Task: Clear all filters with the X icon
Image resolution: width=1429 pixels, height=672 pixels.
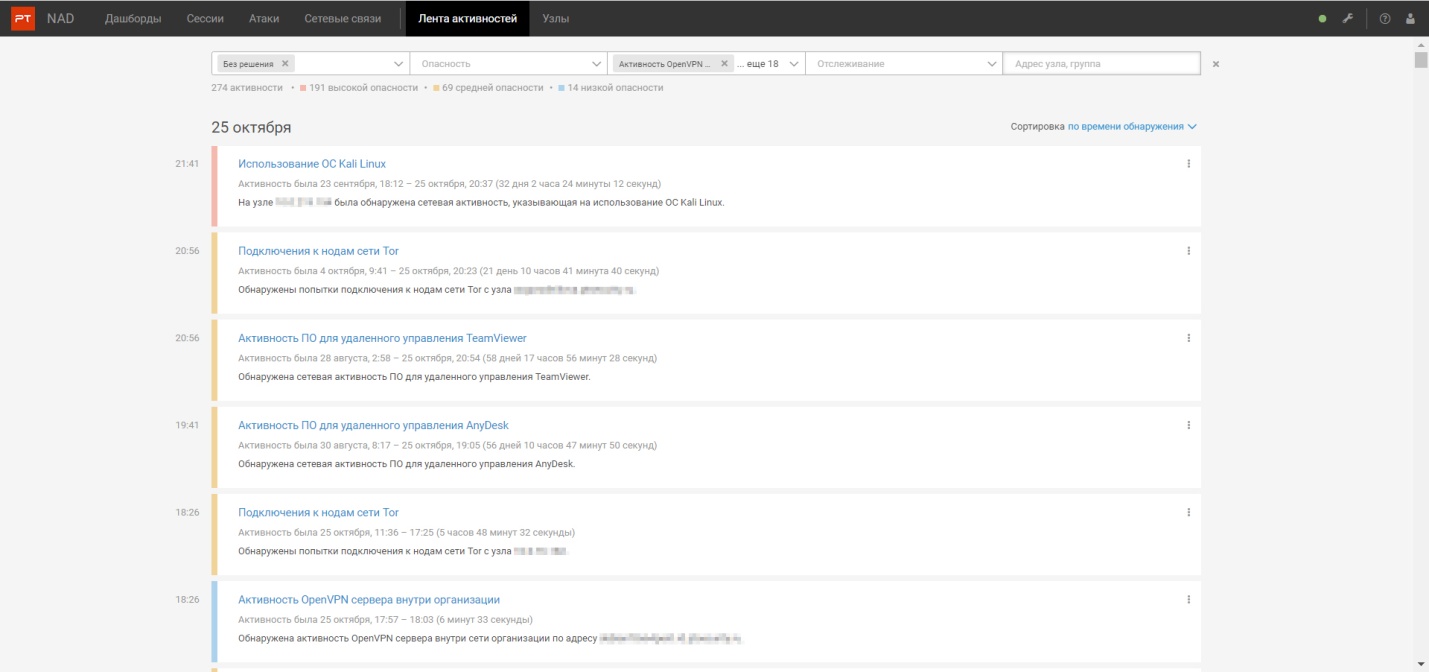Action: (x=1216, y=64)
